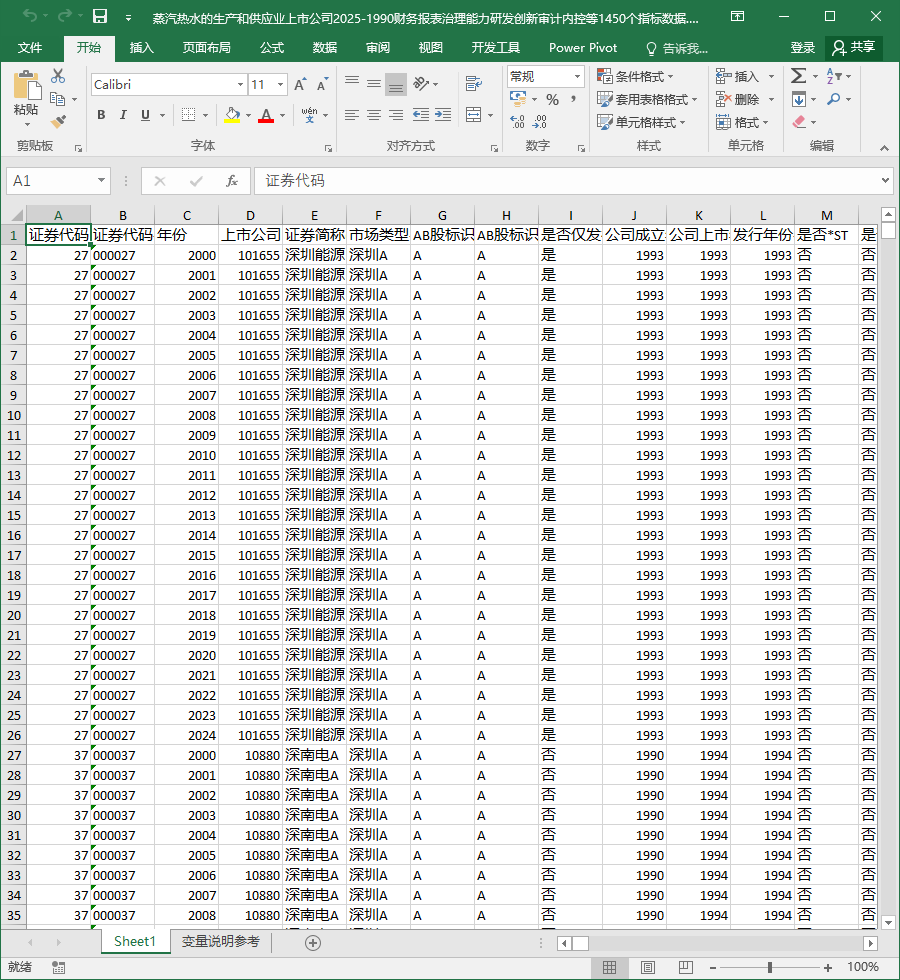Expand the Name Box dropdown arrow
Image resolution: width=900 pixels, height=980 pixels.
tap(101, 181)
